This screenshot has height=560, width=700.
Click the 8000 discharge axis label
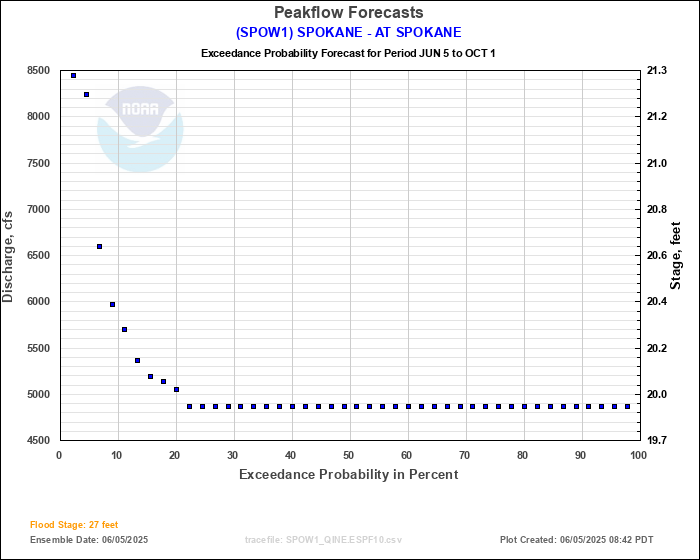click(x=38, y=117)
